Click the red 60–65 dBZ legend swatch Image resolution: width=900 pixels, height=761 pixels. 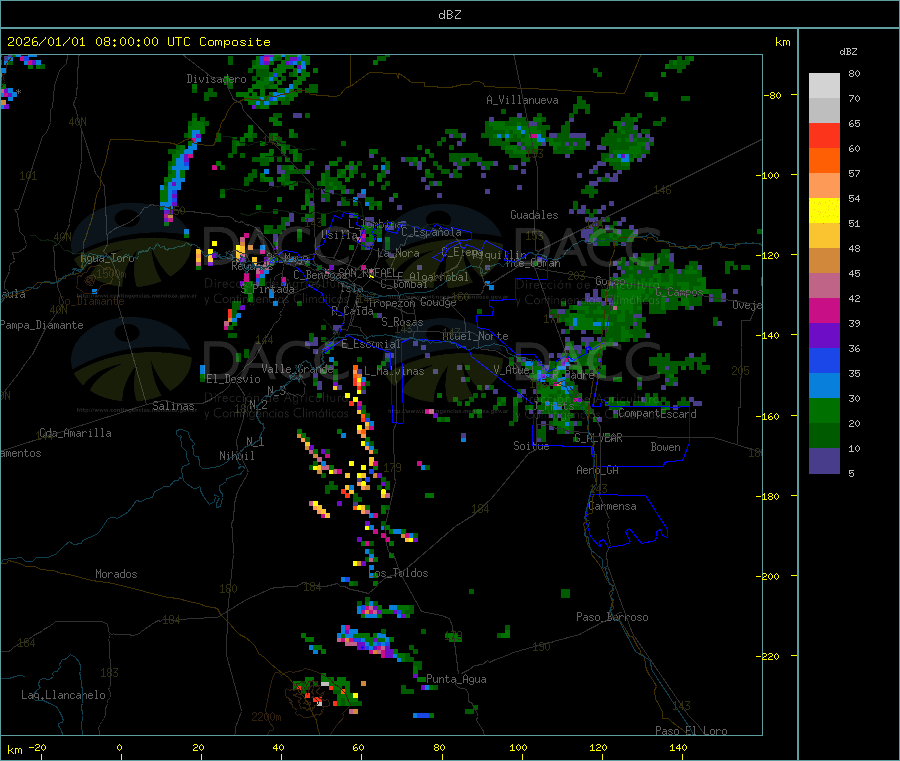[x=824, y=136]
